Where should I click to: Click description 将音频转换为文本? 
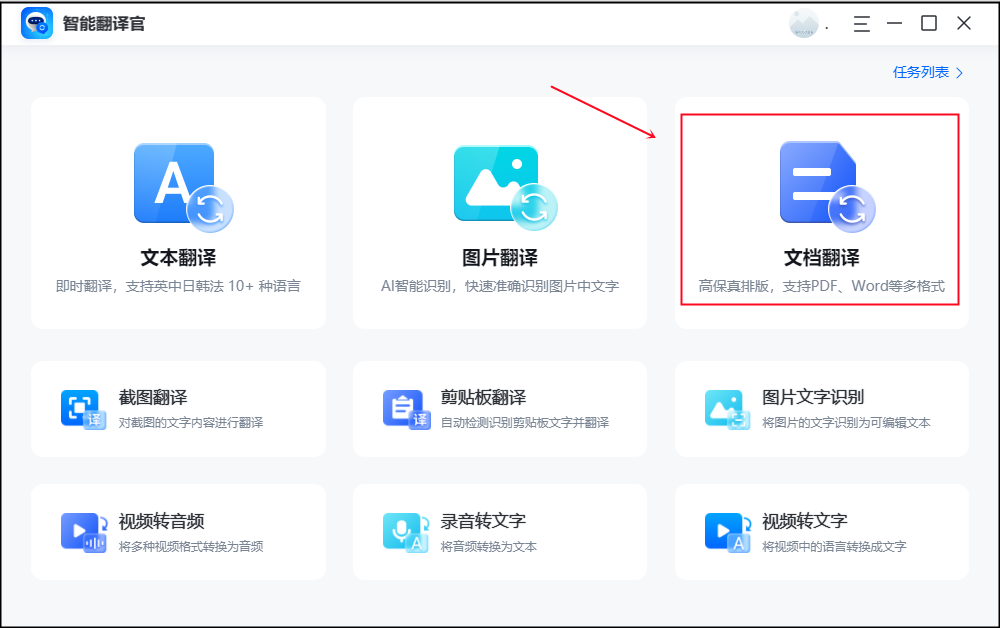coord(489,546)
